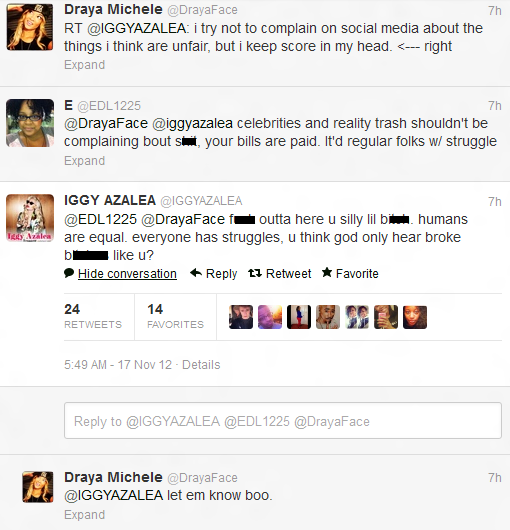This screenshot has width=510, height=530.
Task: Expand Draya Michele's retweet at top
Action: (84, 65)
